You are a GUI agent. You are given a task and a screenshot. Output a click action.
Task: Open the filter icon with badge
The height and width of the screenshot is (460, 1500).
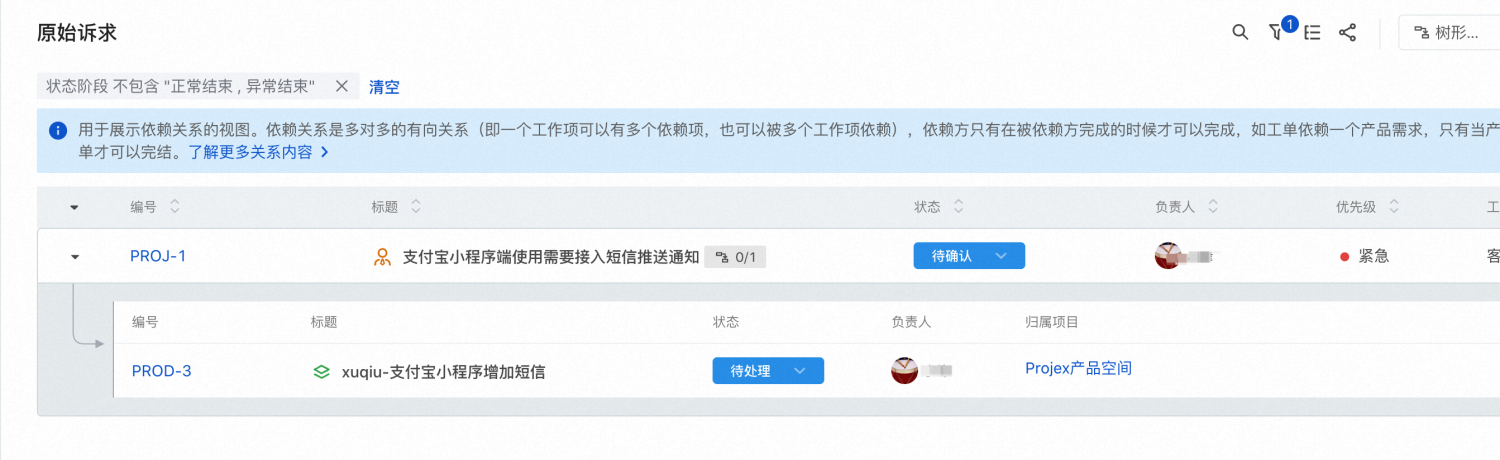(1277, 32)
